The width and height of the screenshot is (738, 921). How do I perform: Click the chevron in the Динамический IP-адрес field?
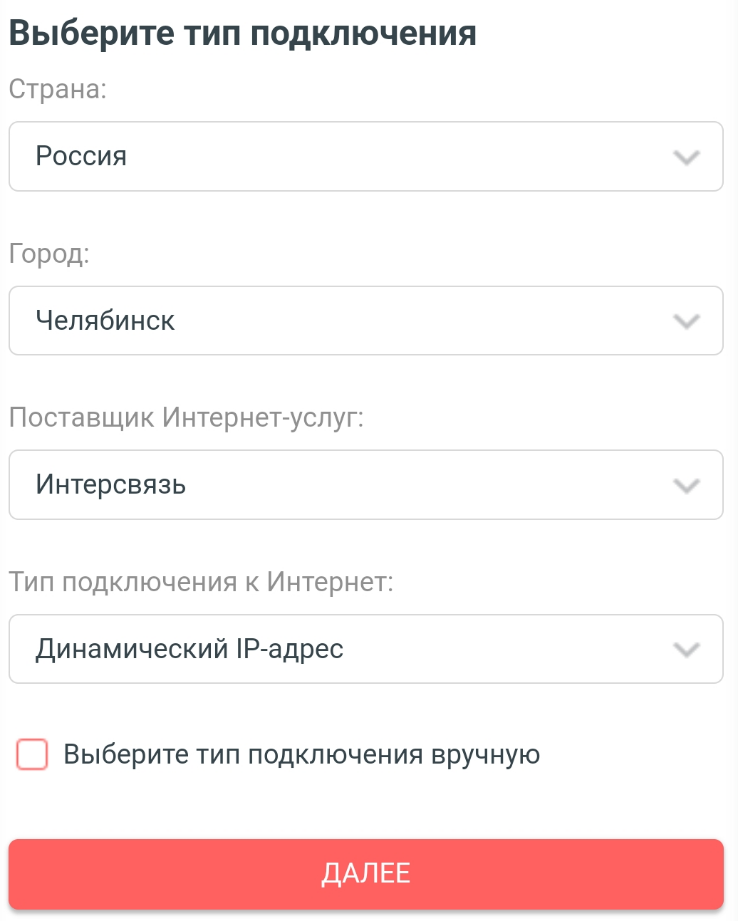[685, 649]
